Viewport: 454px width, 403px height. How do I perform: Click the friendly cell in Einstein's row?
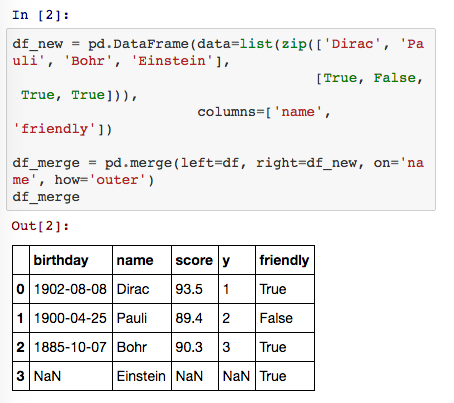click(x=285, y=376)
